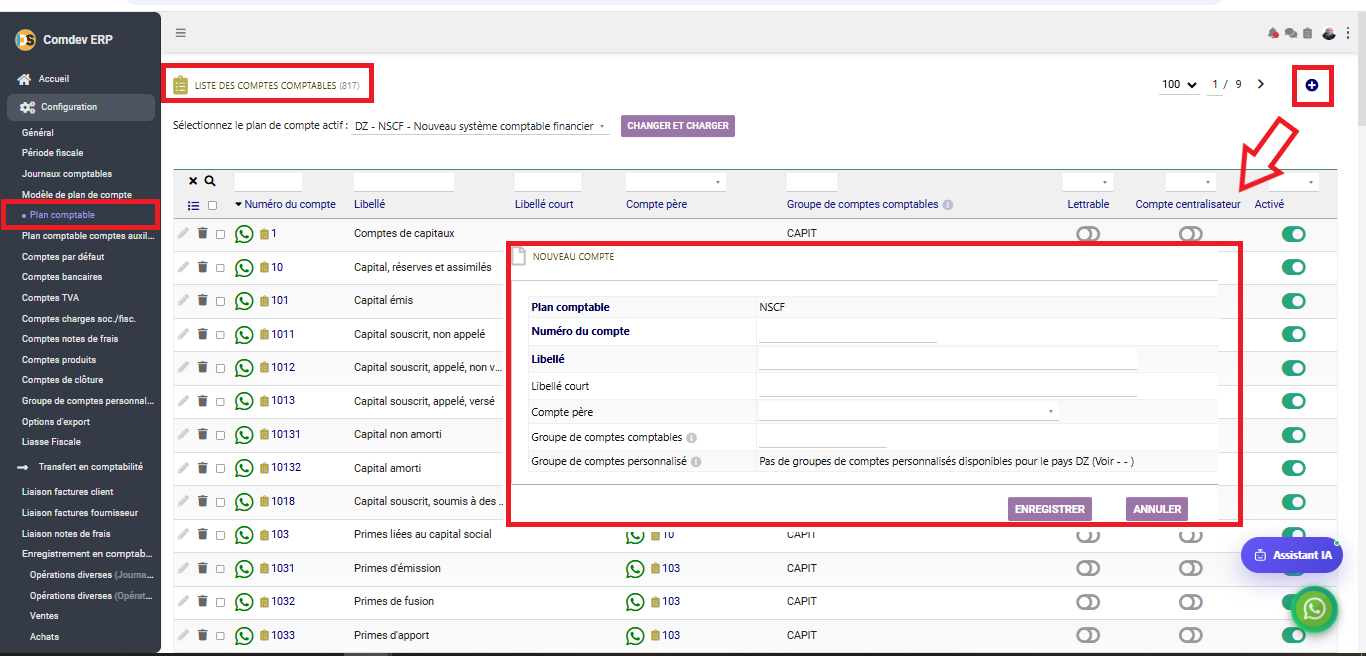The width and height of the screenshot is (1366, 656).
Task: Toggle Lettrable switch for account 1031
Action: click(x=1087, y=568)
